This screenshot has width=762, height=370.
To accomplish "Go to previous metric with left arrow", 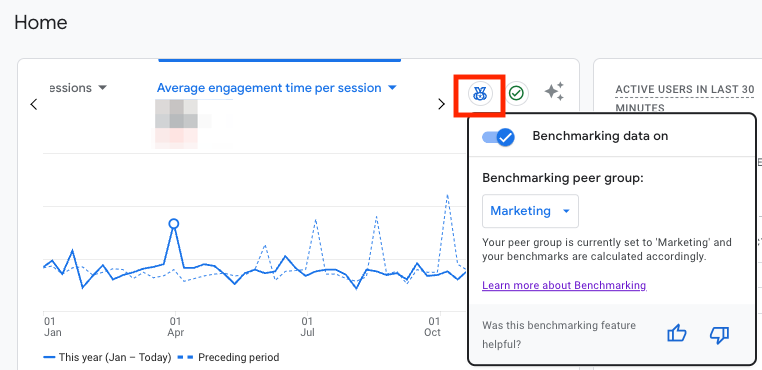I will point(34,104).
